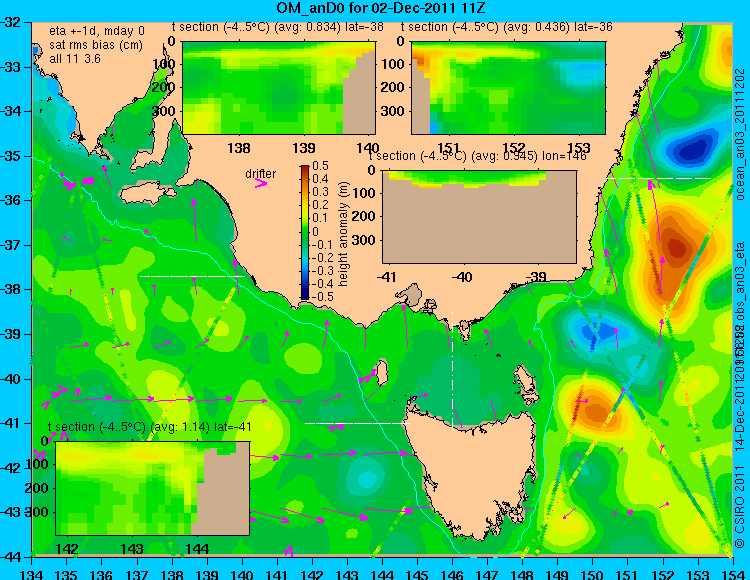Click the 'drifter' legend label

[x=261, y=174]
